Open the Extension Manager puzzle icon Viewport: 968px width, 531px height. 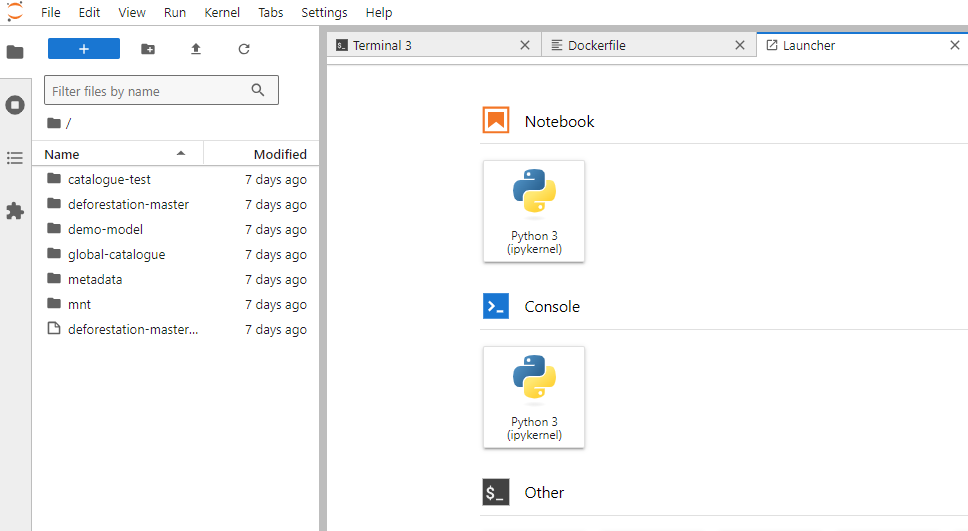click(15, 211)
